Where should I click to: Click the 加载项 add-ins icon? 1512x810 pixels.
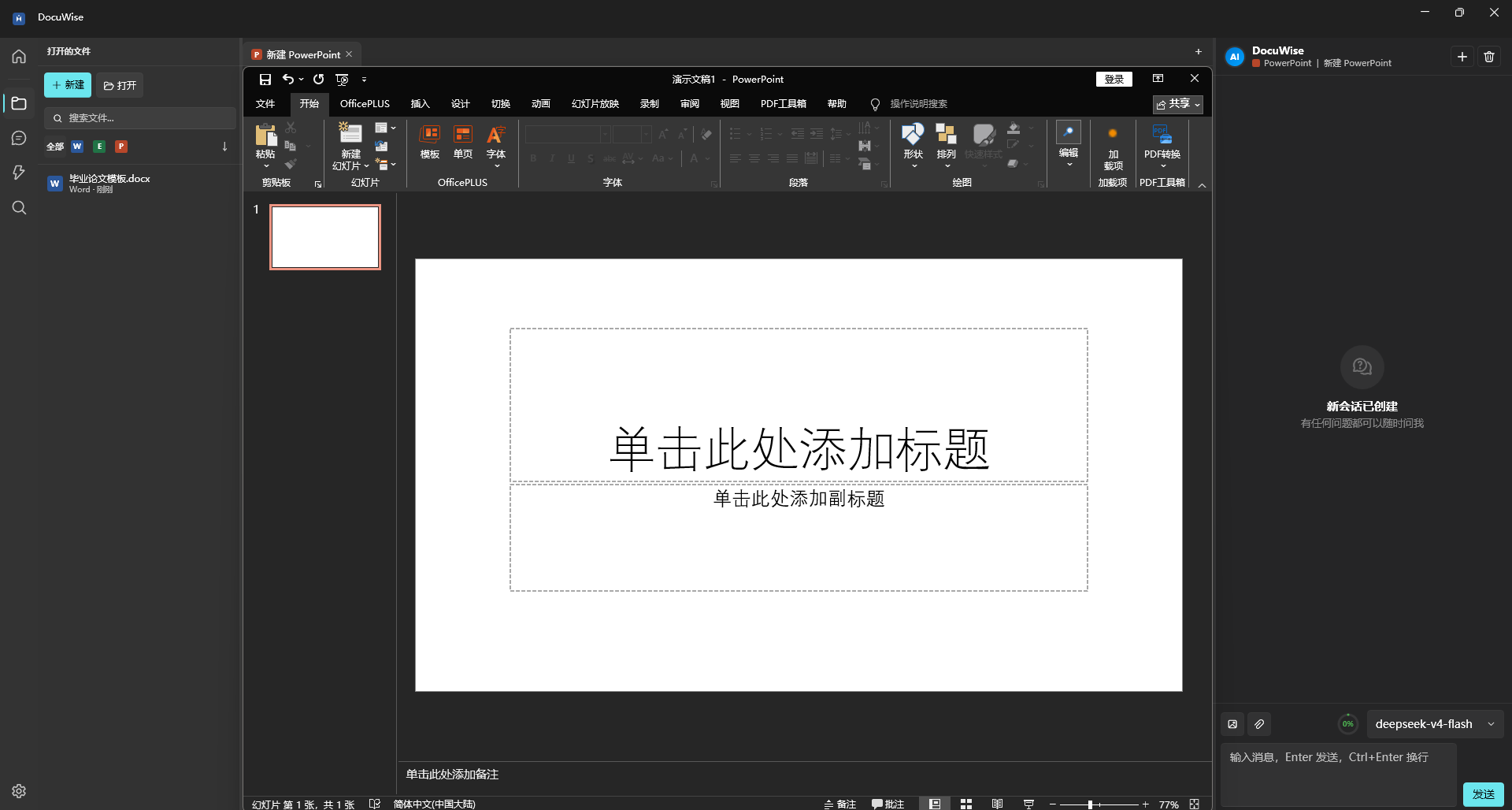tap(1113, 134)
